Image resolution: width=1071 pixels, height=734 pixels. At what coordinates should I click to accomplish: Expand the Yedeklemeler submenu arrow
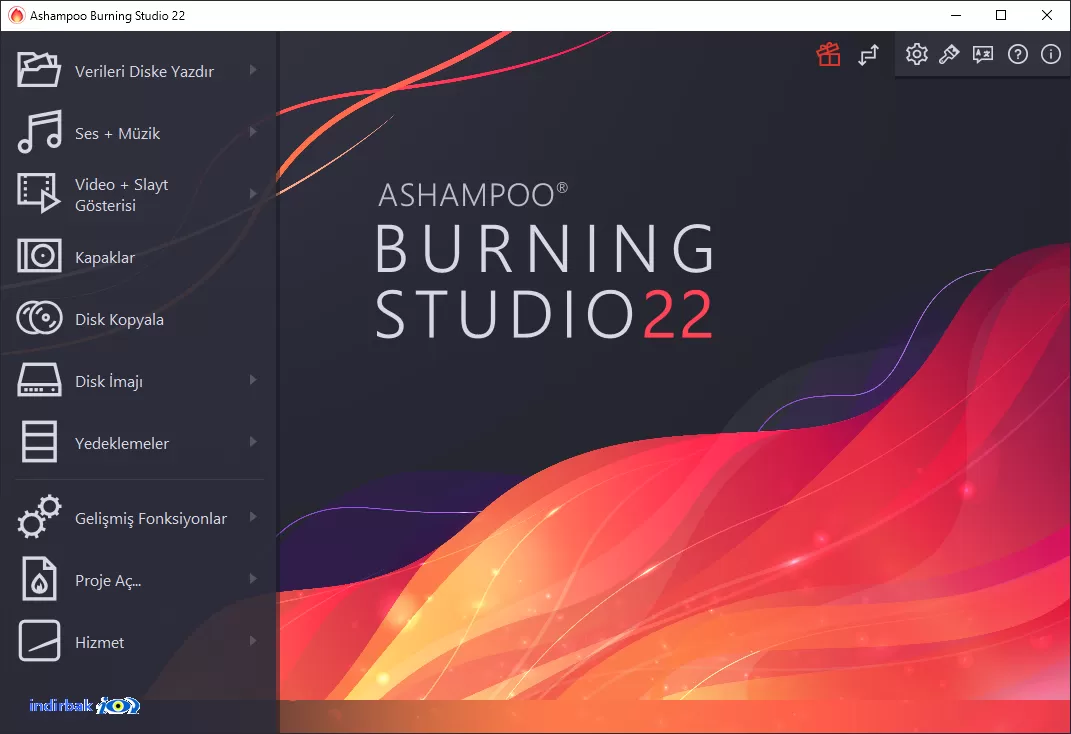click(253, 442)
